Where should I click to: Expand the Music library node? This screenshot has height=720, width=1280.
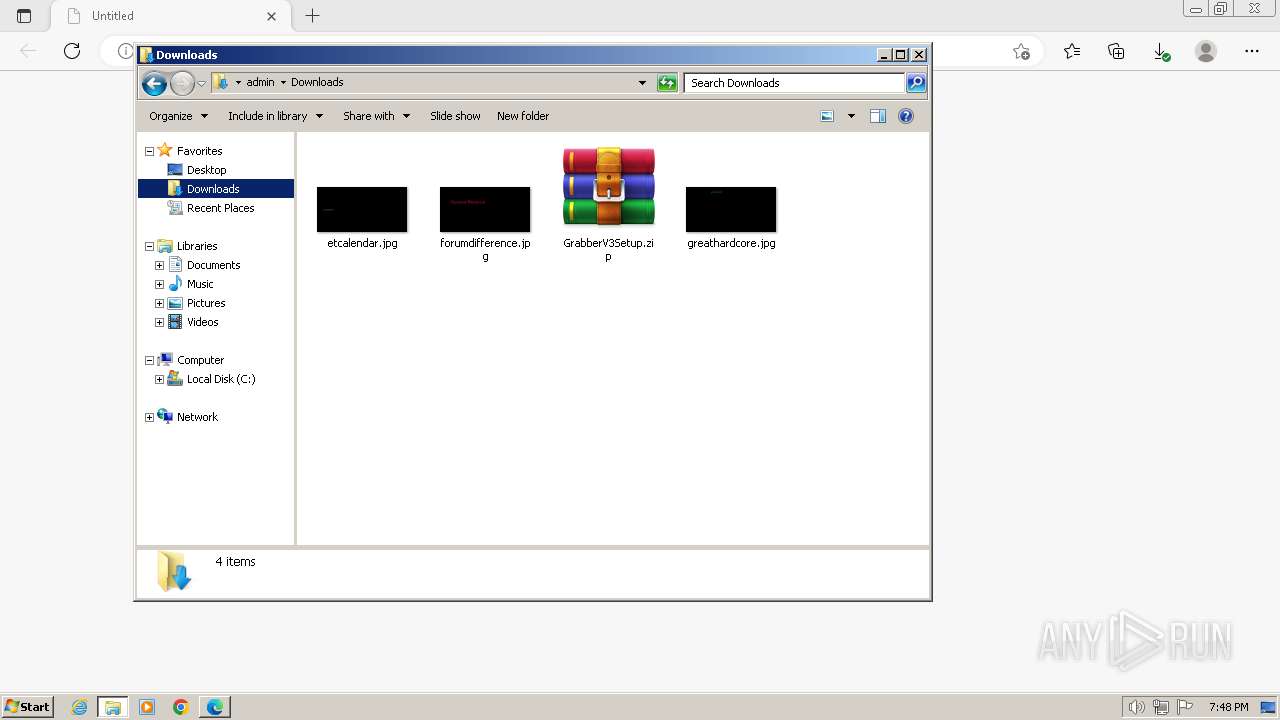click(159, 284)
